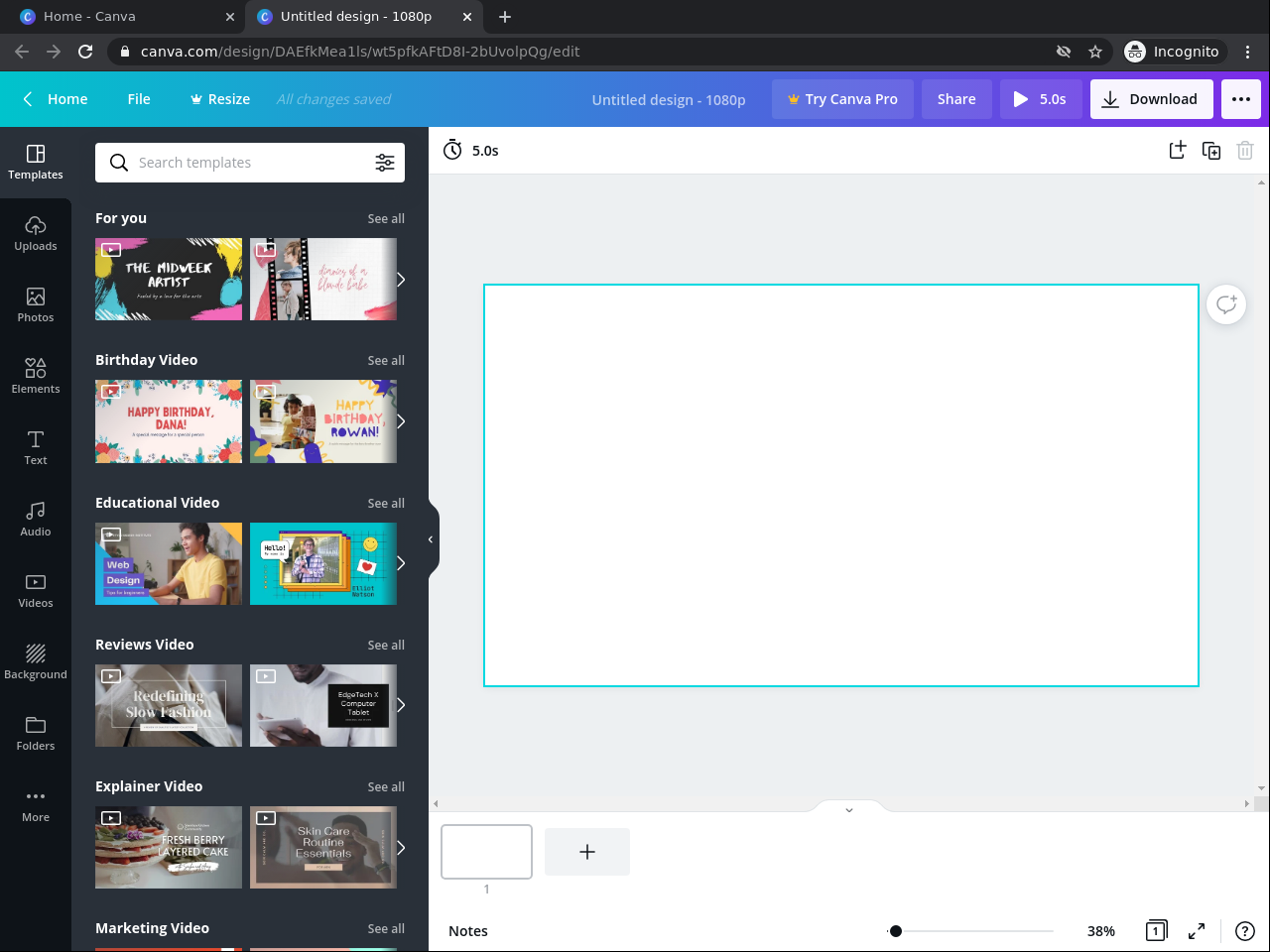See all Marketing Video templates

386,929
